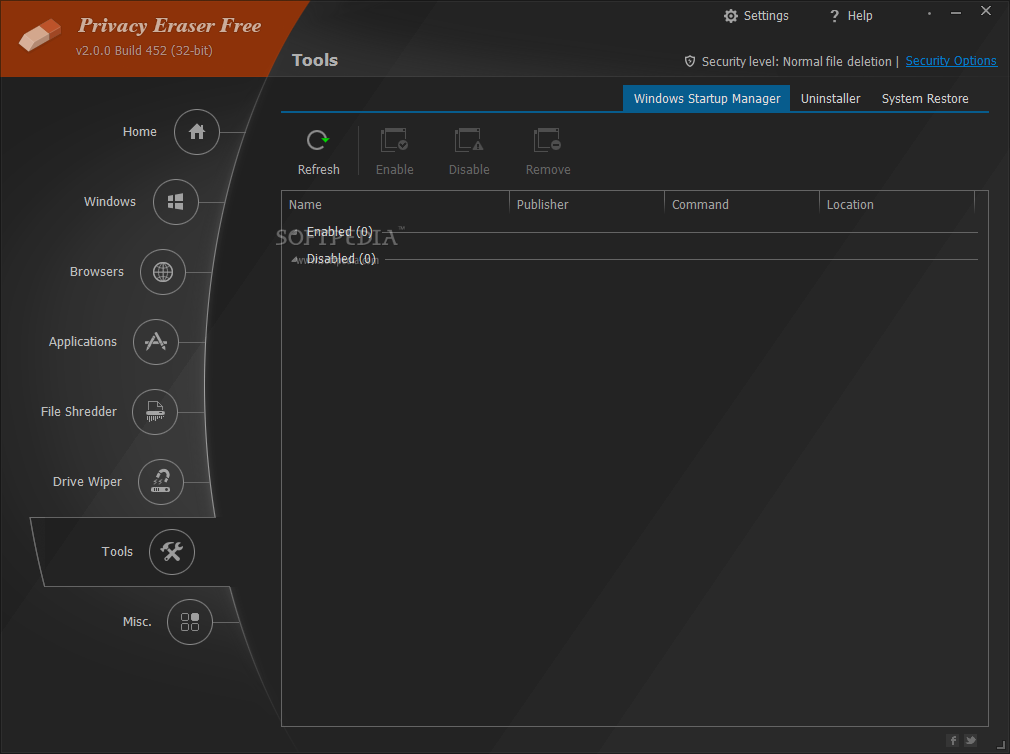Open the Misc. squares icon

pos(189,622)
